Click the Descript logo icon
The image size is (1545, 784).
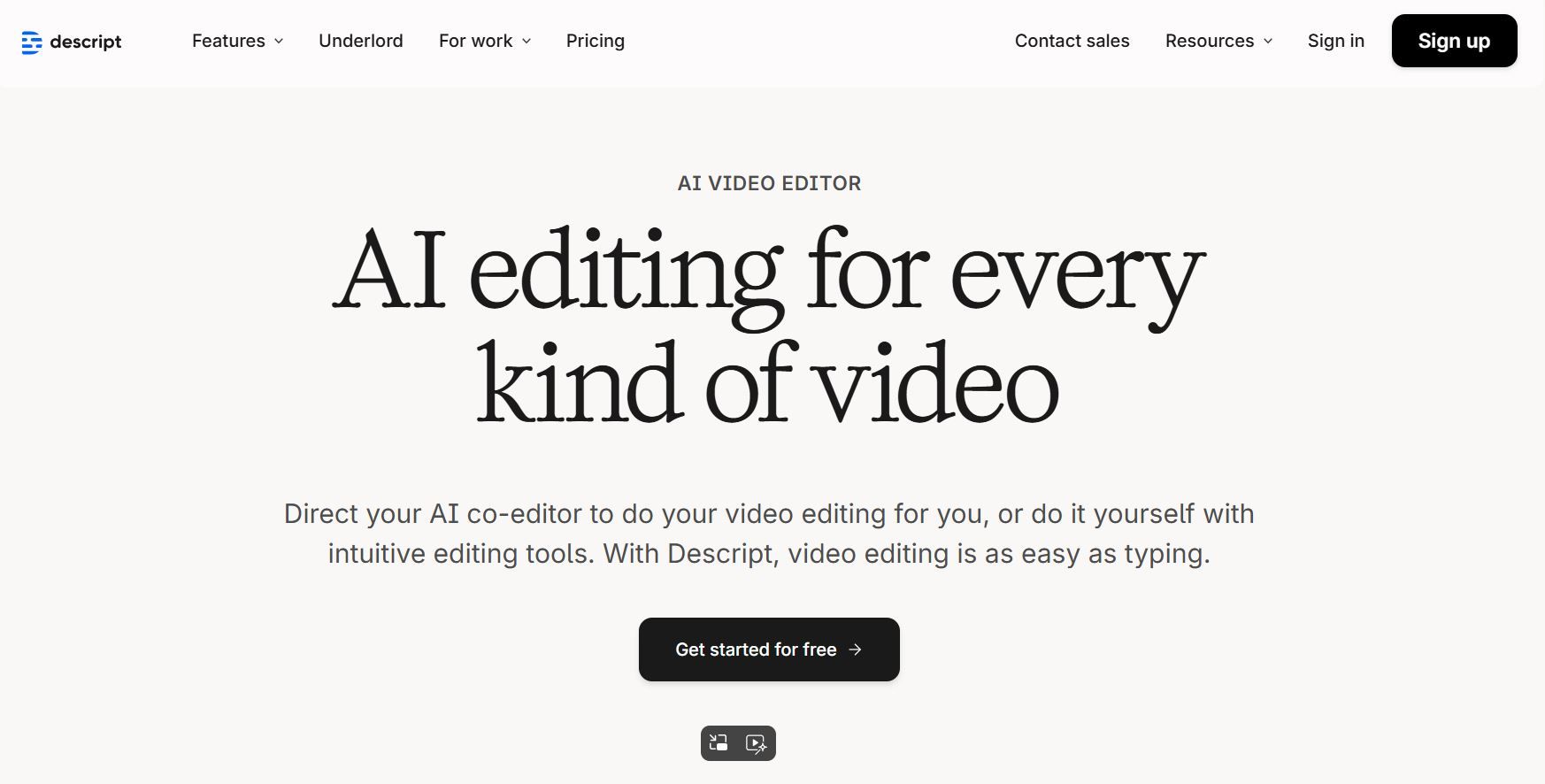click(32, 42)
